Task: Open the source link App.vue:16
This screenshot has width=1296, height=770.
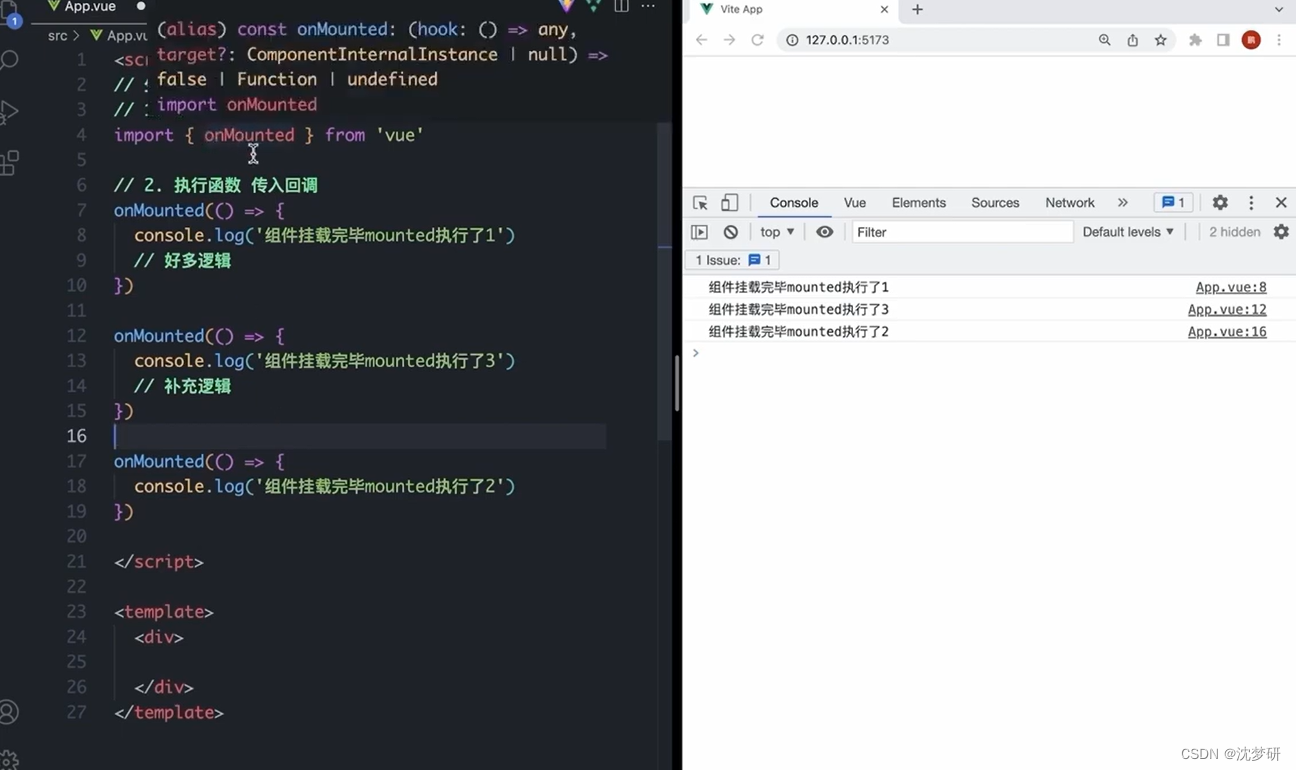Action: pyautogui.click(x=1227, y=332)
